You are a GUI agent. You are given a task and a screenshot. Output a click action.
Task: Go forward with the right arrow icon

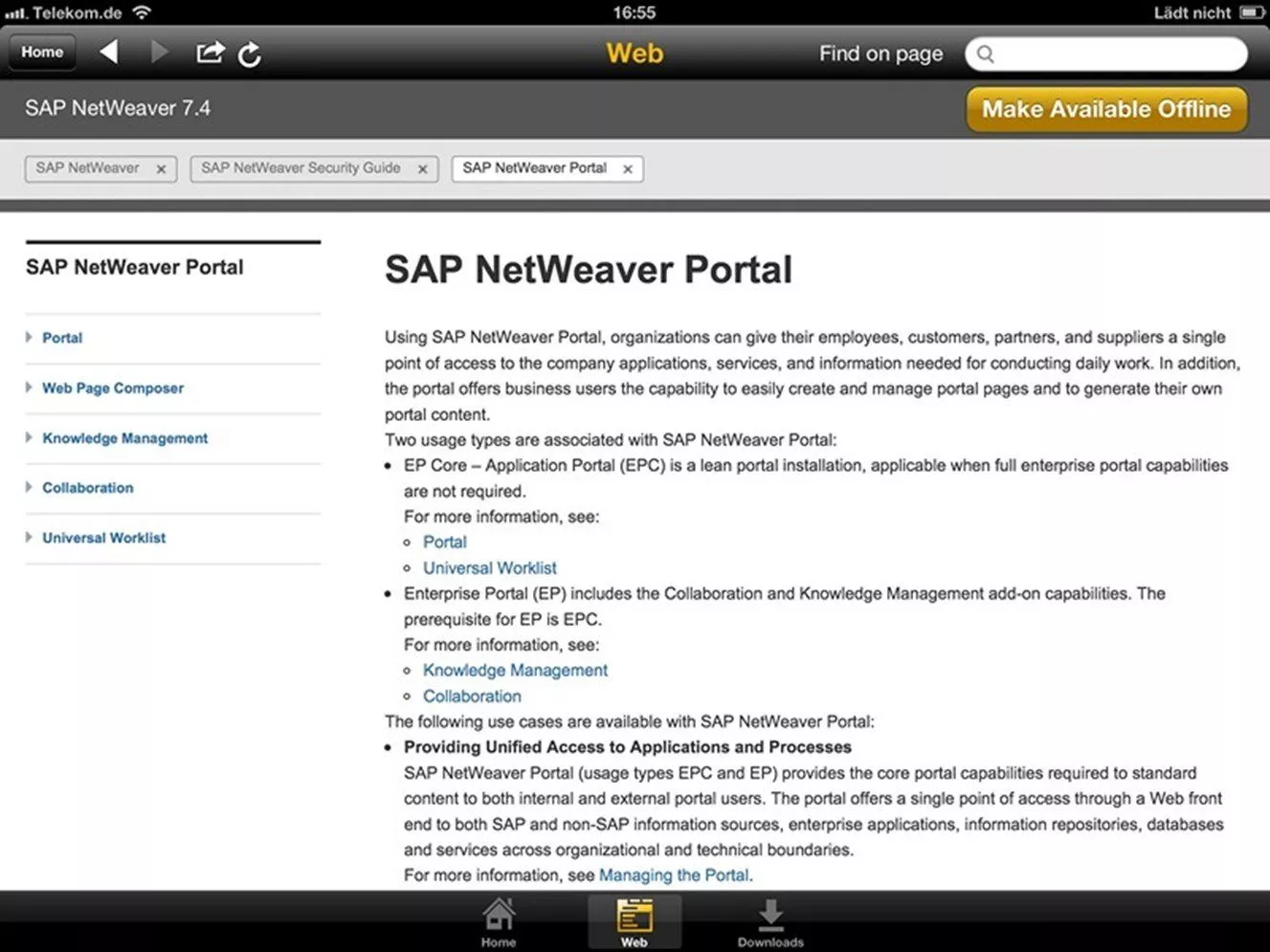(x=159, y=52)
